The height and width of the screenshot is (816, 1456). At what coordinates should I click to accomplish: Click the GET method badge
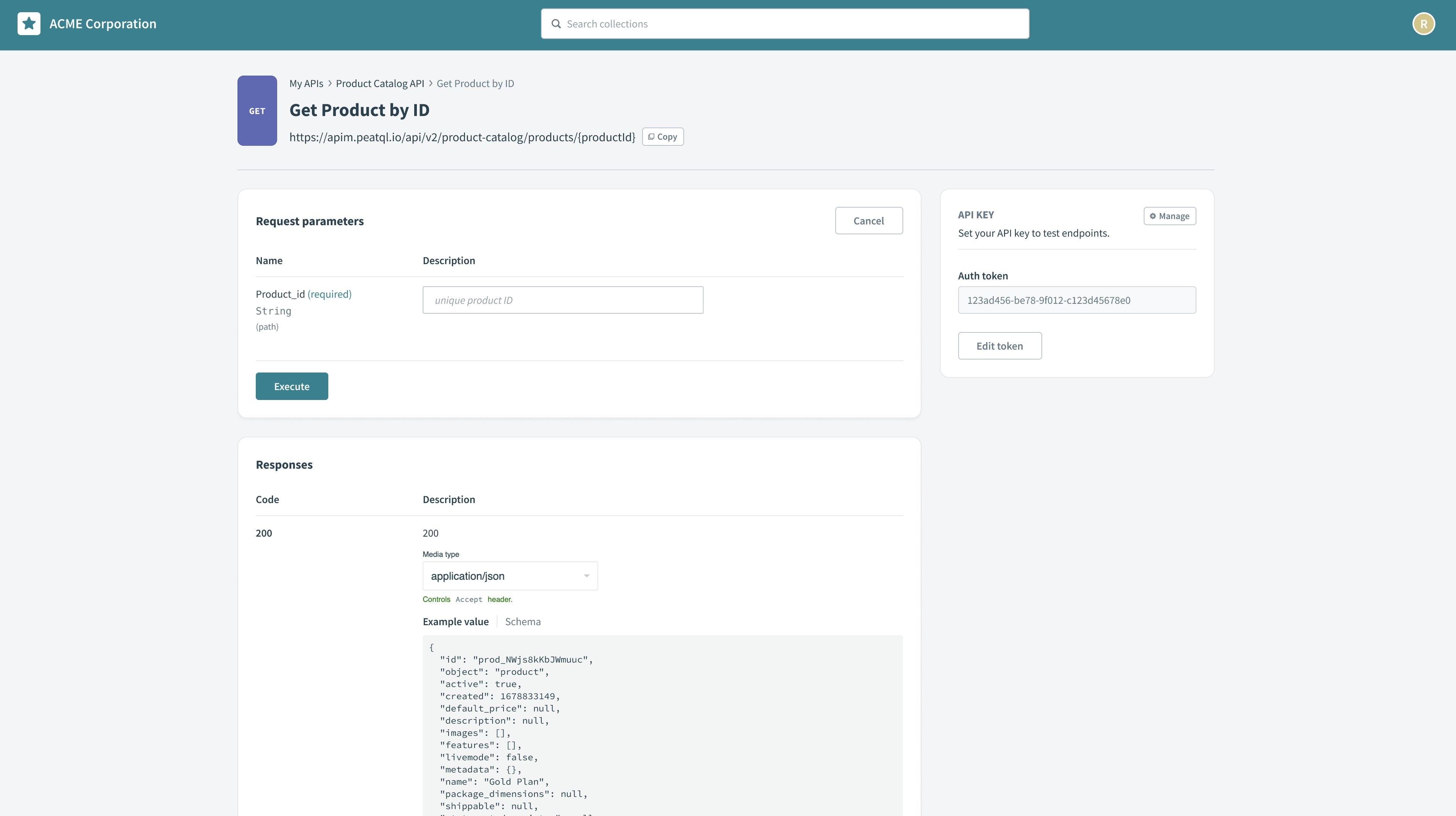coord(257,111)
